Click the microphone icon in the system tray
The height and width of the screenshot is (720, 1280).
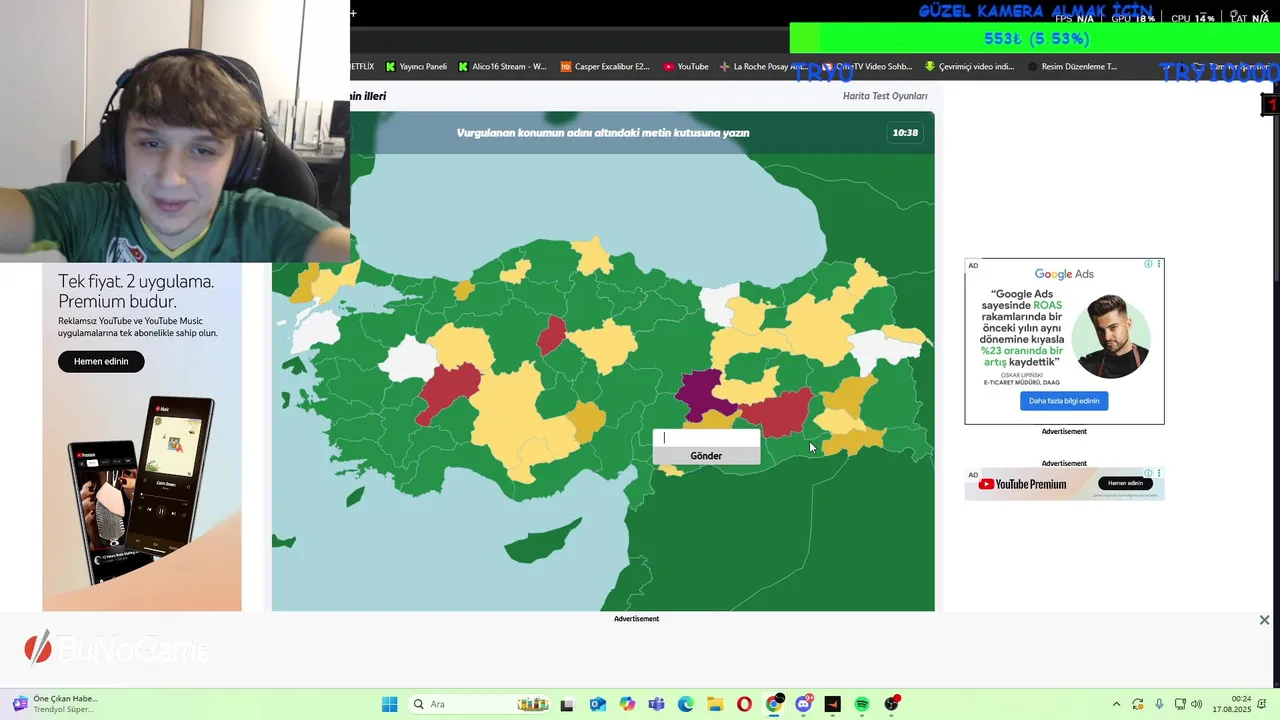[x=1159, y=704]
